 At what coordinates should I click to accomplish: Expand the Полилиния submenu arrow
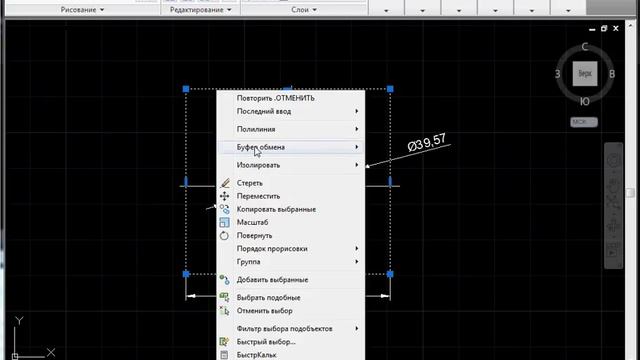pos(357,129)
